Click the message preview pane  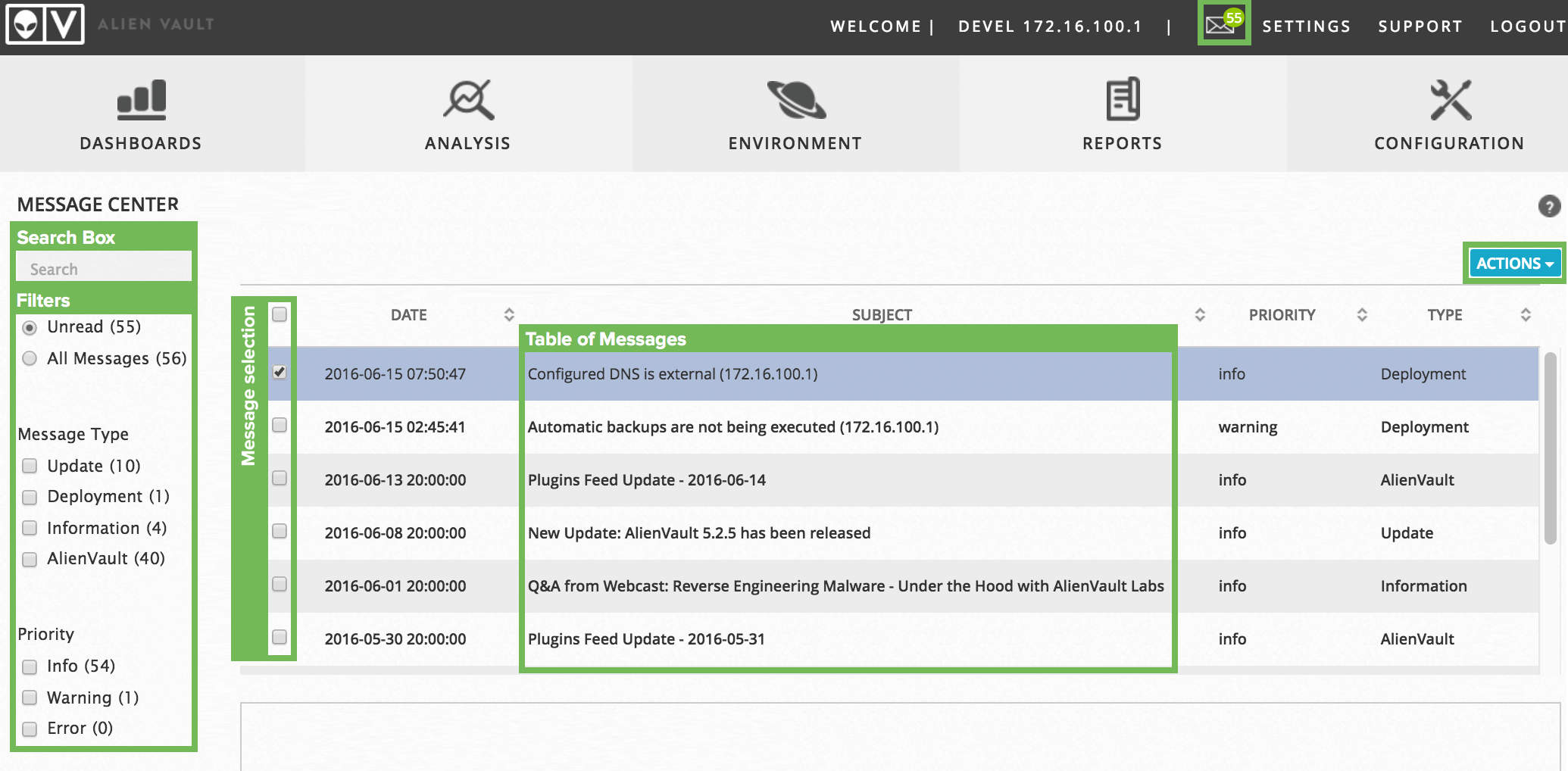tap(900, 737)
